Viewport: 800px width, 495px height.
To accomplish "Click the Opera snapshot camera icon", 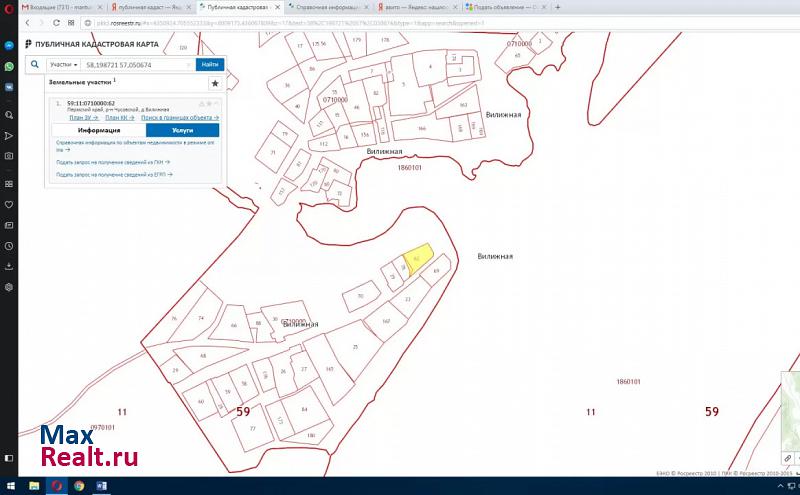I will coord(8,156).
